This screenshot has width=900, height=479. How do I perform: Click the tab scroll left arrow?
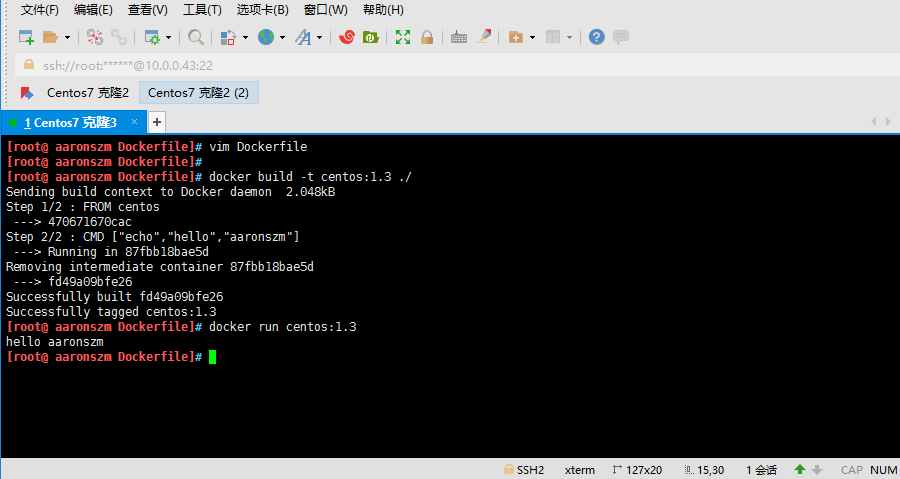(874, 122)
